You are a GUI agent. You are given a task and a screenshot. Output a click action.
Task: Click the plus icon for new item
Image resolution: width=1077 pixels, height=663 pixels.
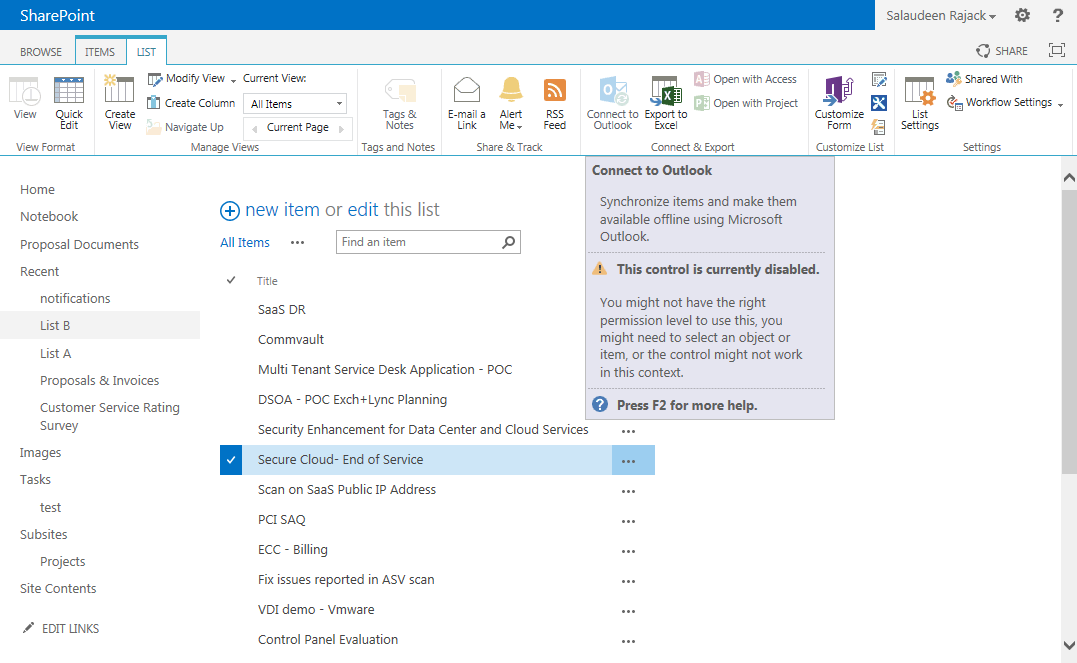coord(229,211)
